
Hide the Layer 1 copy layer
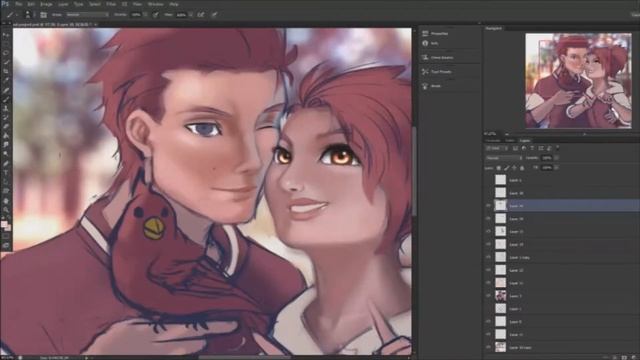(488, 257)
